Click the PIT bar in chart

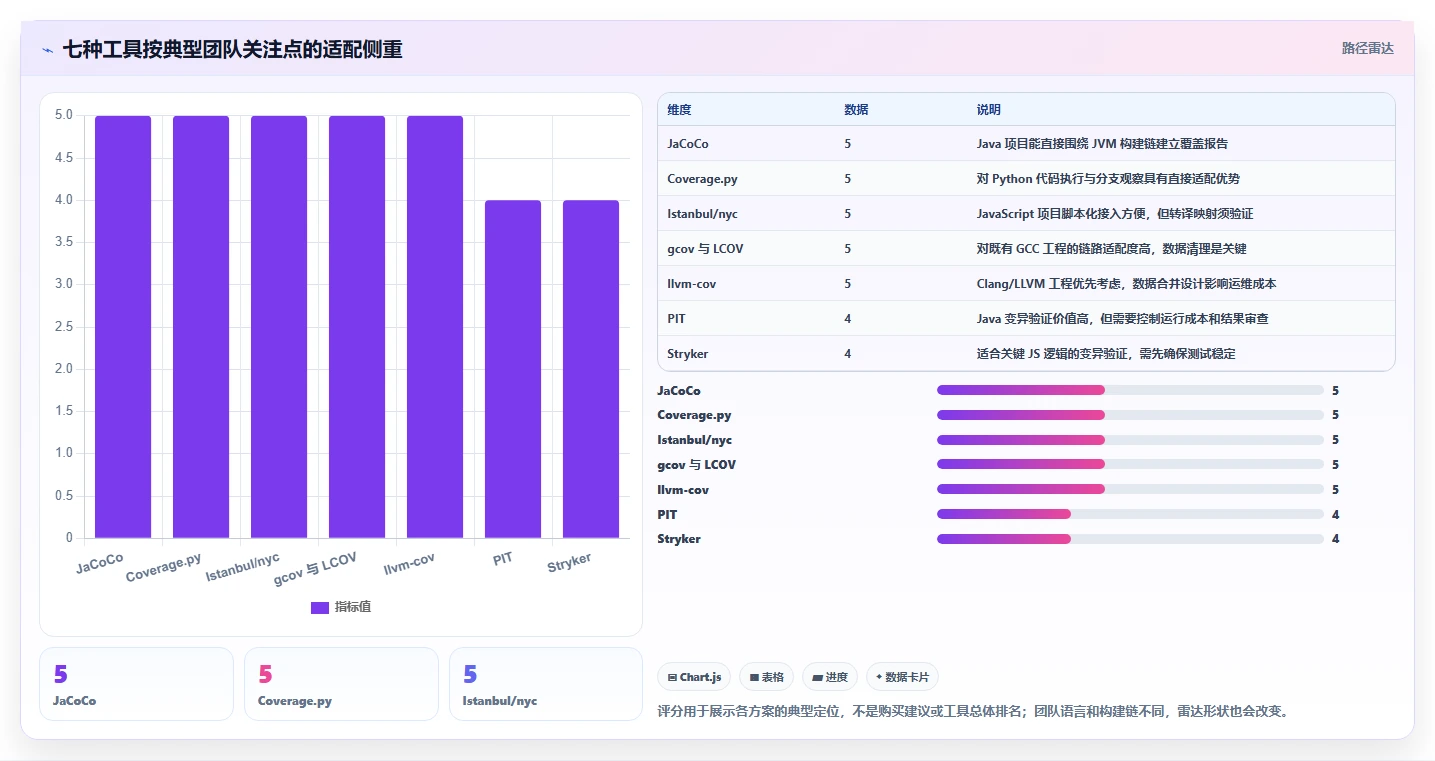tap(513, 369)
